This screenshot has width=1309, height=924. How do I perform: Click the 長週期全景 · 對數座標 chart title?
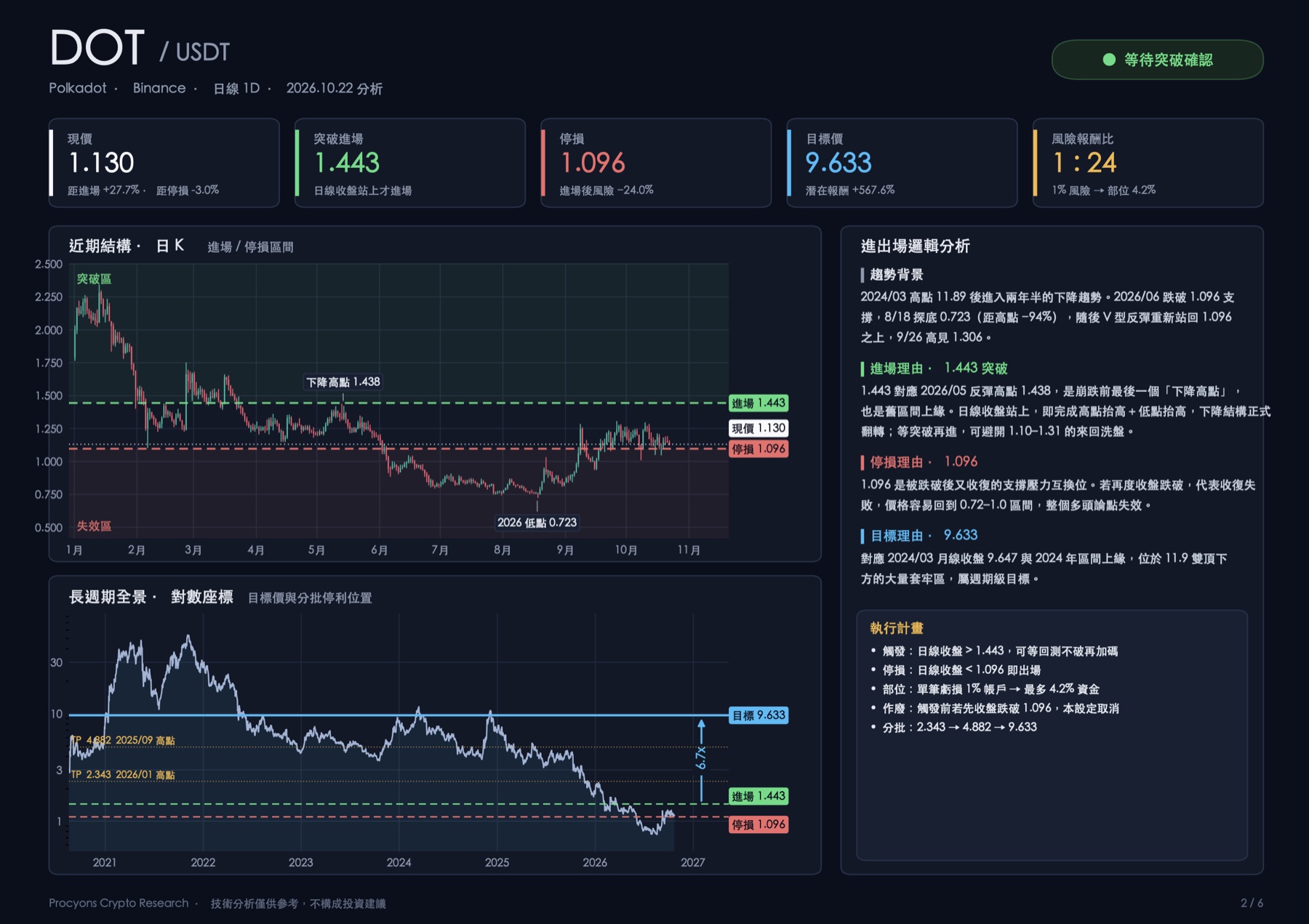point(151,597)
